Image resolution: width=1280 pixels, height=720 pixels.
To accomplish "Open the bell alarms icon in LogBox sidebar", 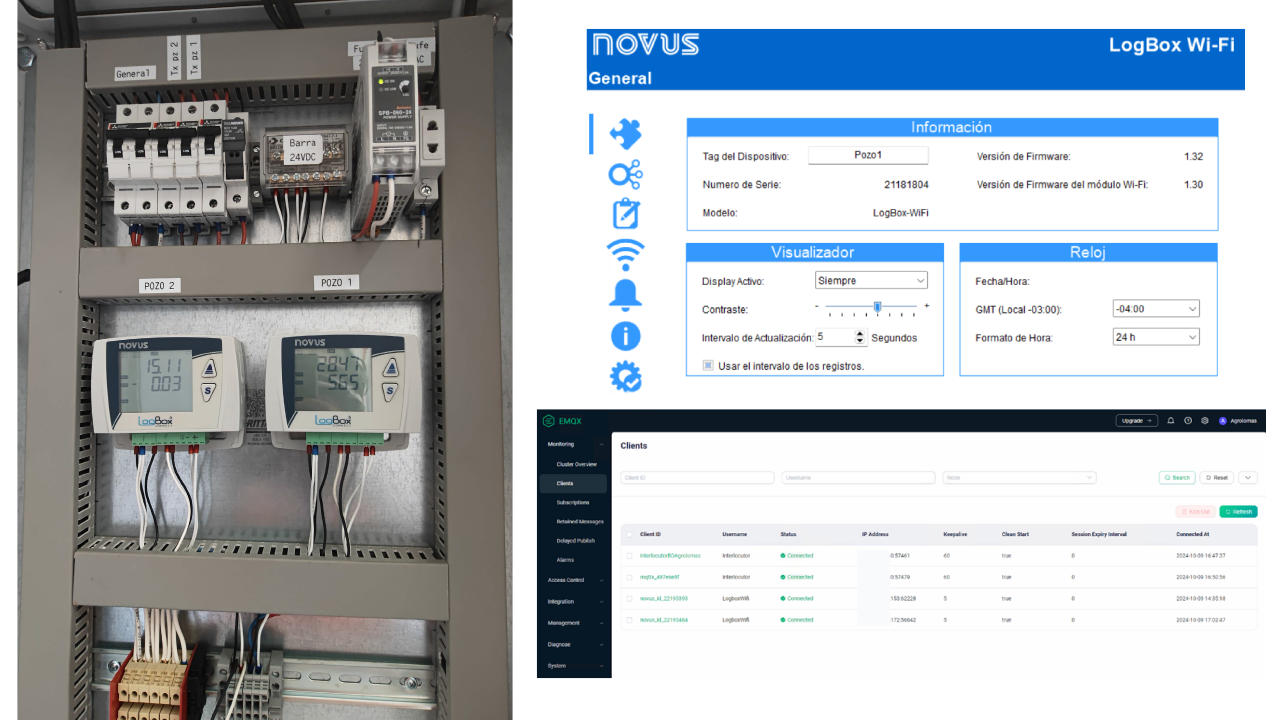I will [x=626, y=295].
